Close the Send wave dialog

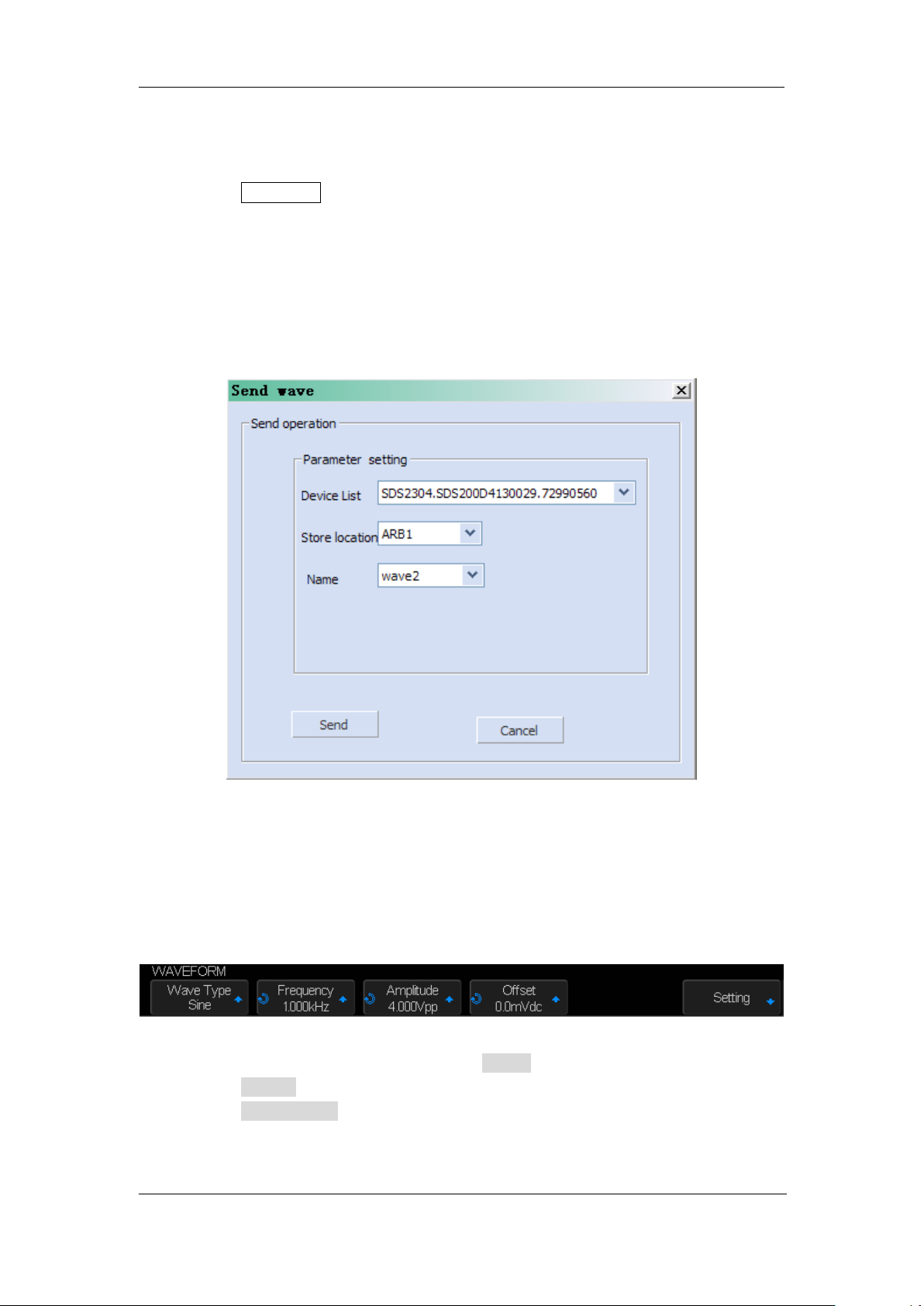[681, 391]
